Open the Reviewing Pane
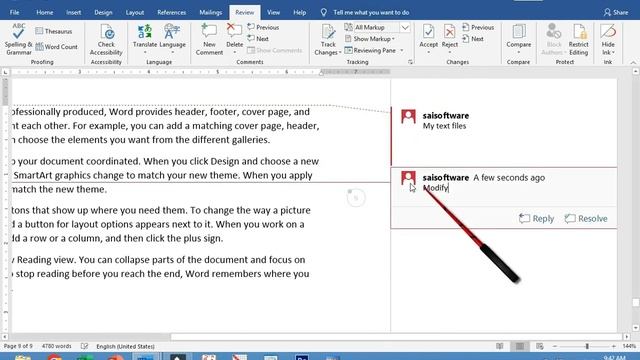The image size is (640, 360). coord(370,50)
